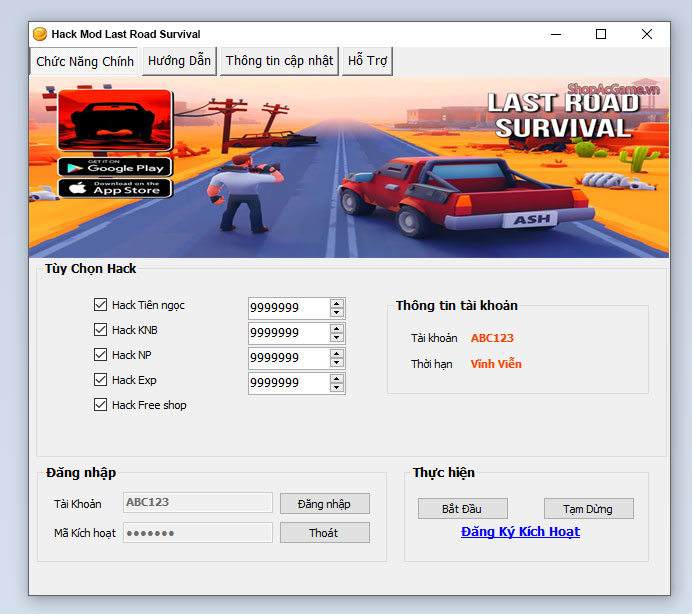Toggle the Hack KNB checkbox

[x=100, y=330]
